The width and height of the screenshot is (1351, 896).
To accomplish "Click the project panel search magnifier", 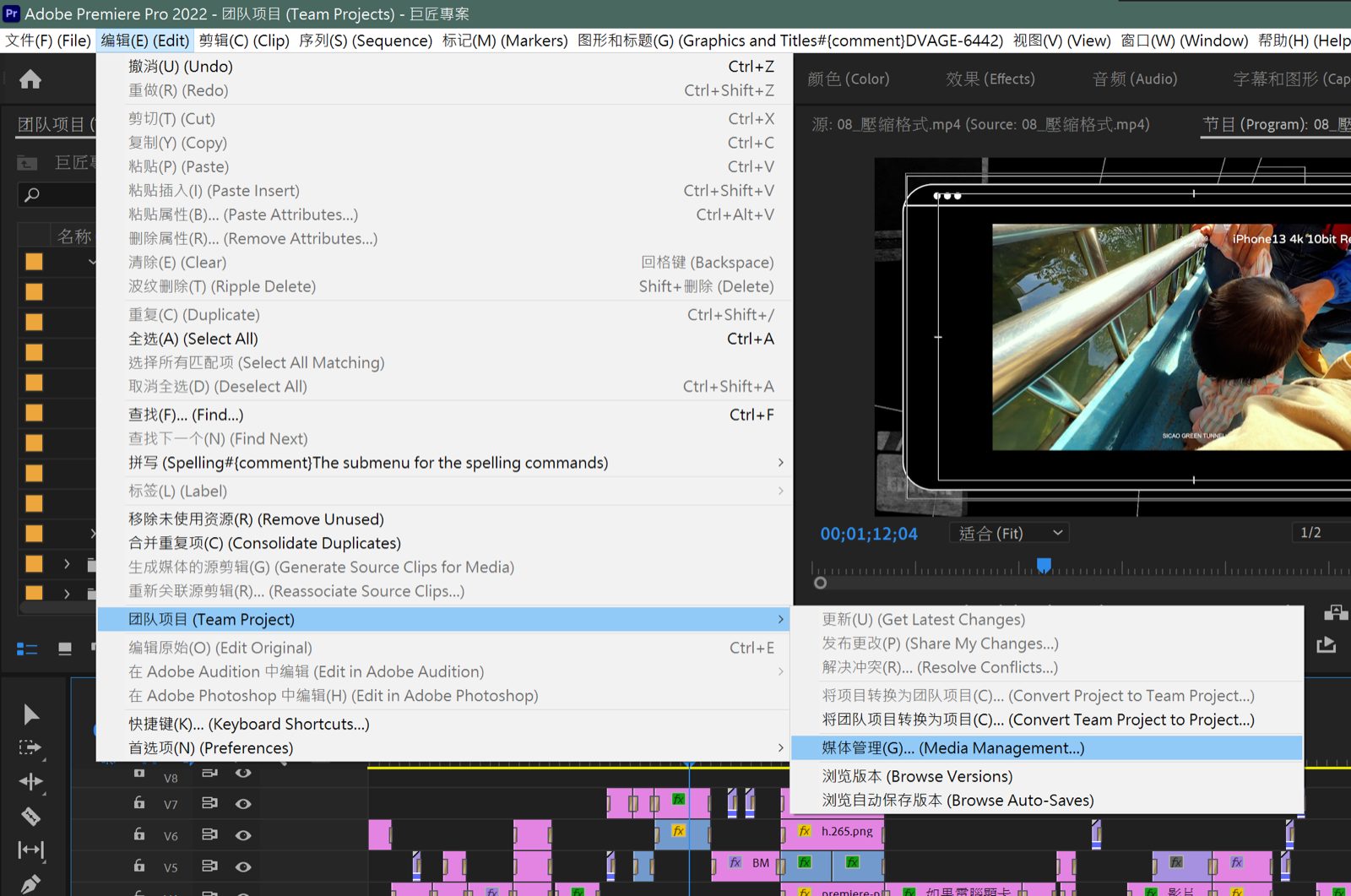I will [x=32, y=195].
